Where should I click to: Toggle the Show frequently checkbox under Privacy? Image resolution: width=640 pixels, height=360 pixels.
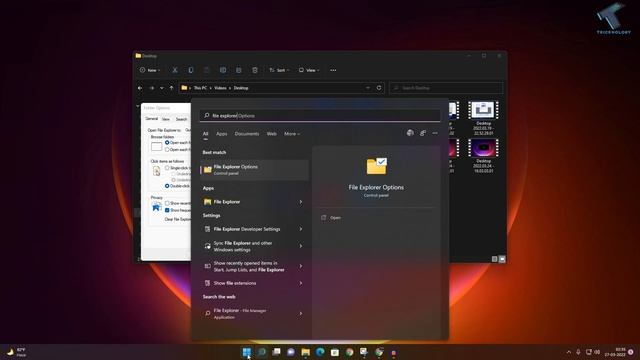point(167,210)
